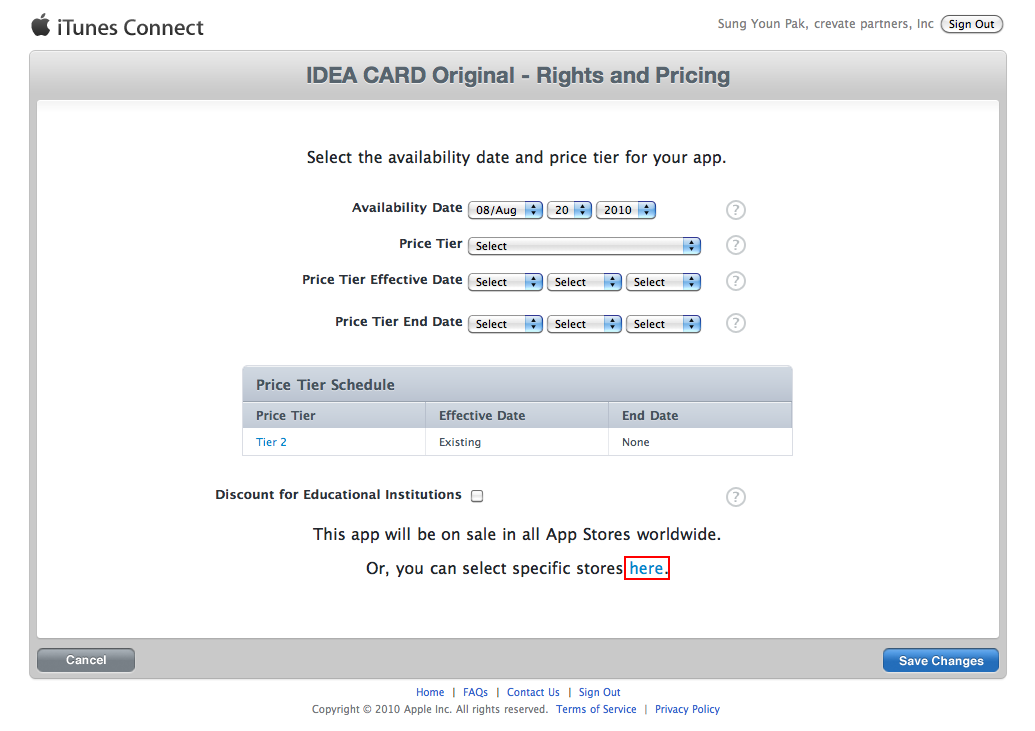Click help icon for Price Tier Effective Date
Screen dimensions: 1035x731
(x=735, y=281)
